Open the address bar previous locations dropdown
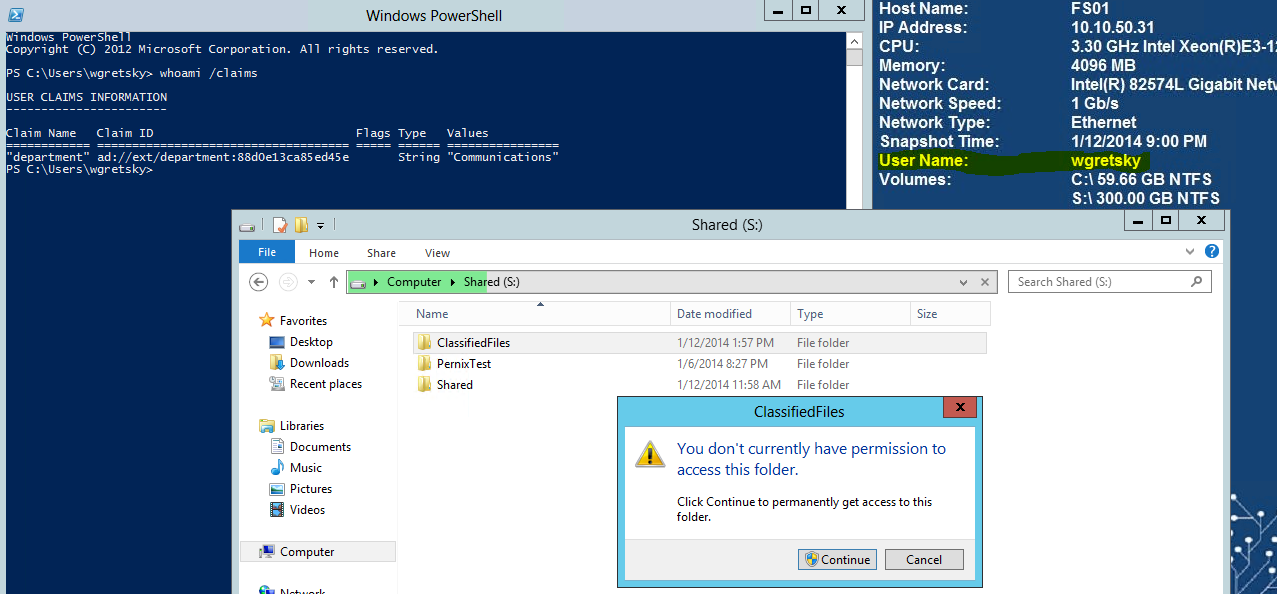The height and width of the screenshot is (594, 1277). pyautogui.click(x=965, y=283)
